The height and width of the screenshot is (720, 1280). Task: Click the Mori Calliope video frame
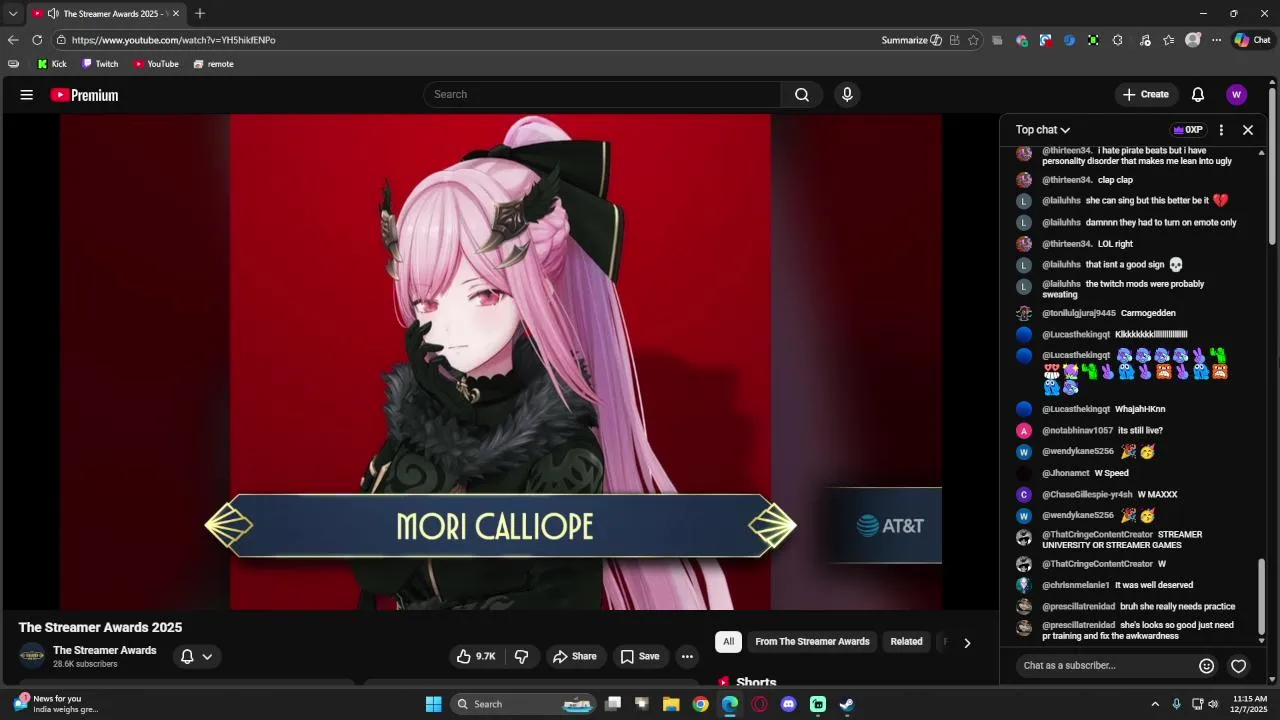click(x=500, y=362)
